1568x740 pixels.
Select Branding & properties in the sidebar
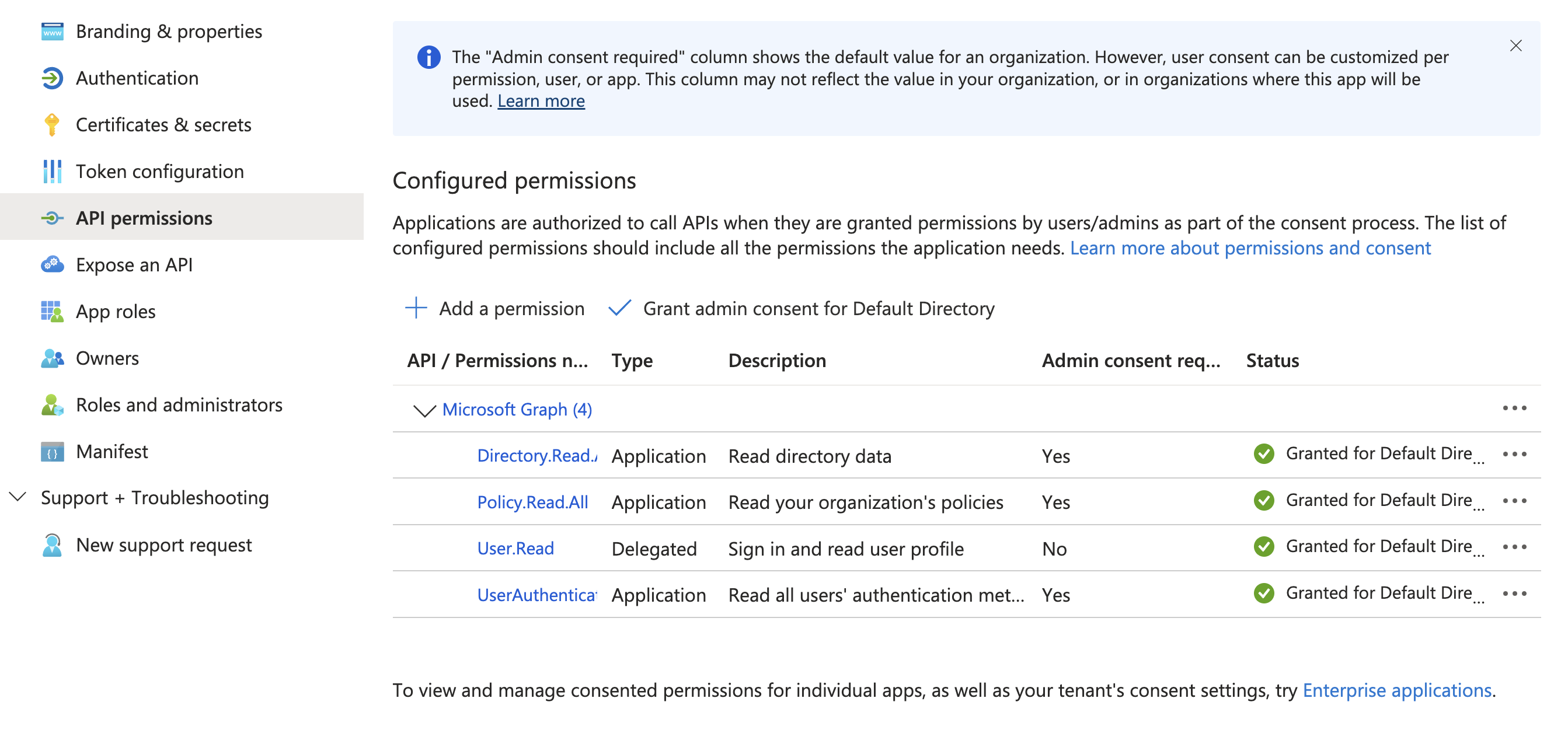click(169, 31)
